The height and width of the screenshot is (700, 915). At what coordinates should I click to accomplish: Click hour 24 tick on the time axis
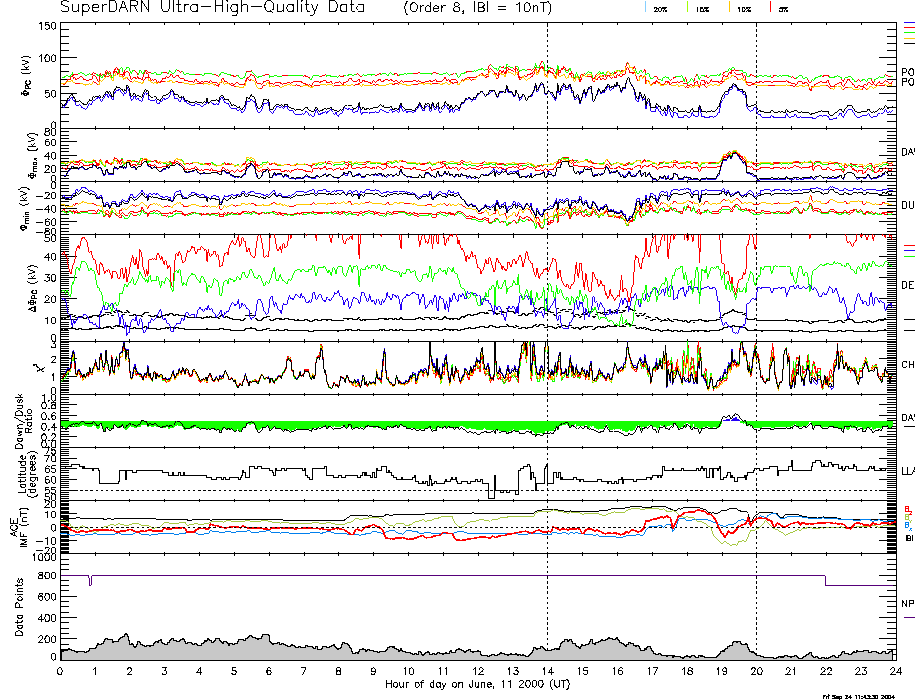pos(894,672)
